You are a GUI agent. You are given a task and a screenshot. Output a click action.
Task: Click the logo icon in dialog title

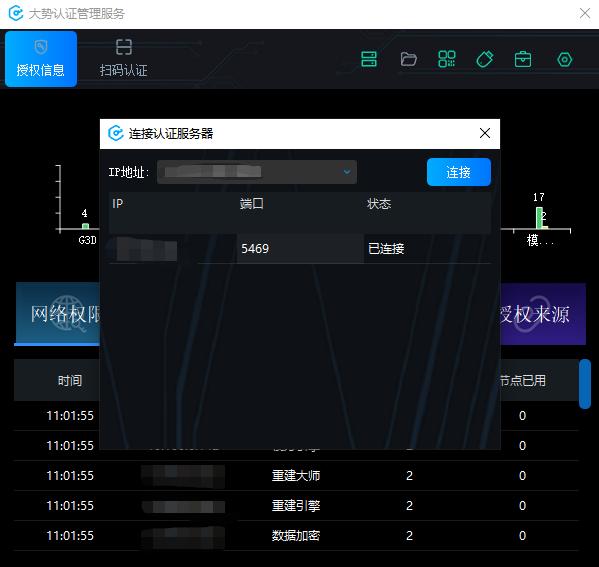pos(116,133)
